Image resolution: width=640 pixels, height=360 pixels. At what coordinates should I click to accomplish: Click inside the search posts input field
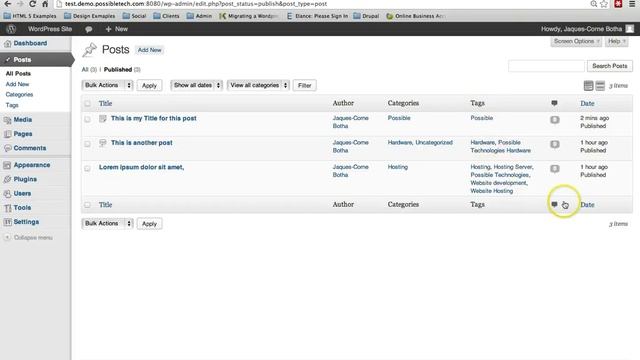pos(547,66)
